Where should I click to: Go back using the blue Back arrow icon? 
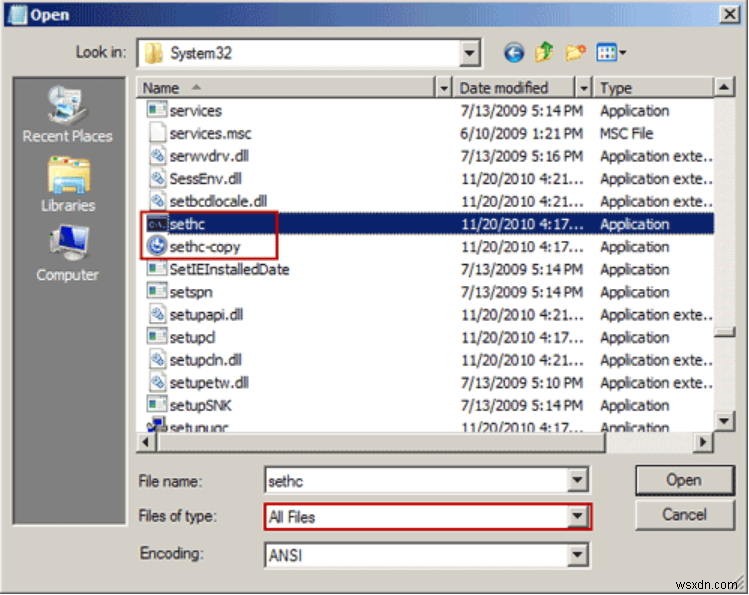(x=514, y=53)
